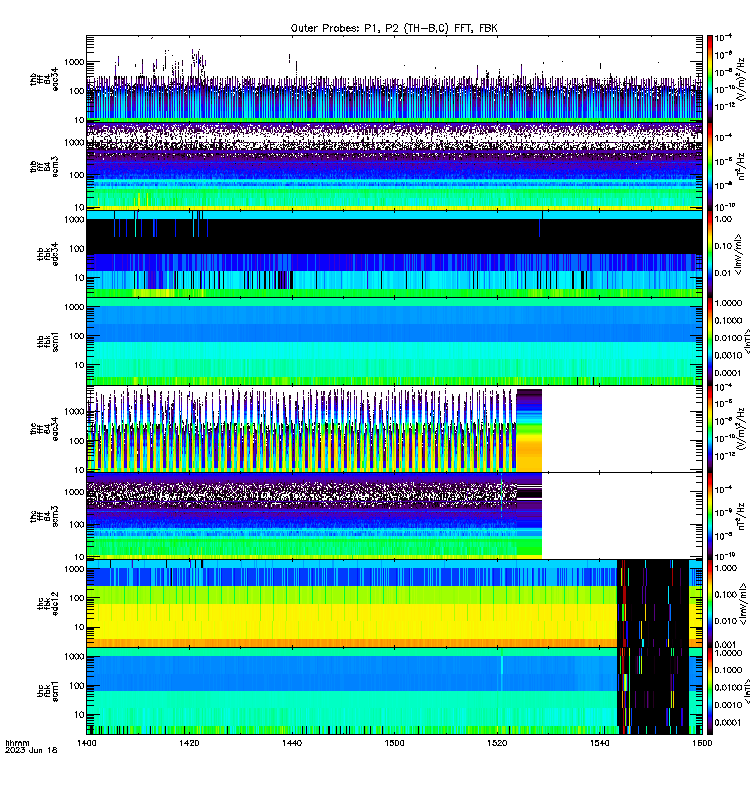
Task: Click the color bar beside the thb fbk scm1 panel
Action: (x=710, y=341)
